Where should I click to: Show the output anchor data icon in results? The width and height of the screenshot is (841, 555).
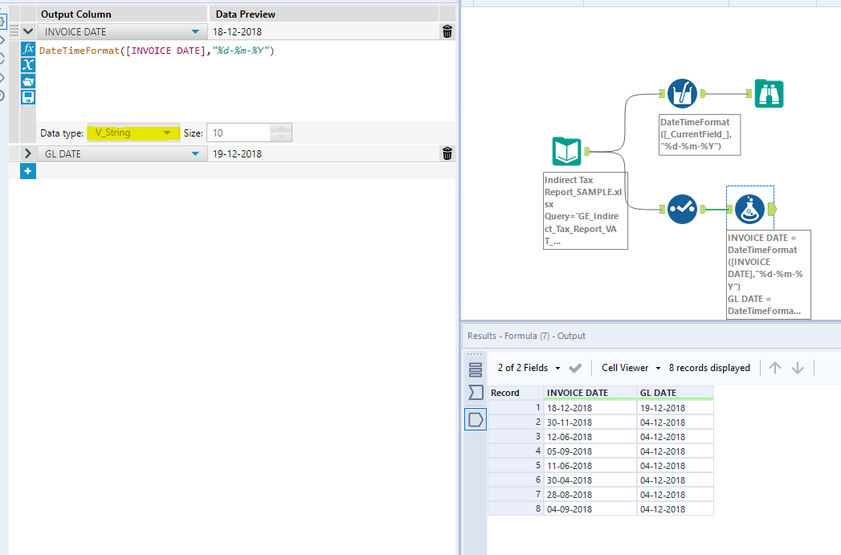475,419
